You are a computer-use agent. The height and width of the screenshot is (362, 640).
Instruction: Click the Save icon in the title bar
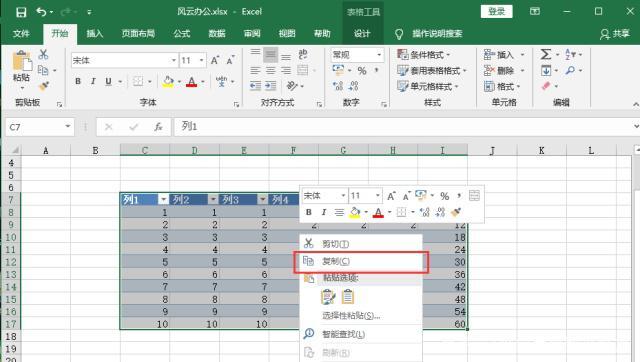coord(21,12)
